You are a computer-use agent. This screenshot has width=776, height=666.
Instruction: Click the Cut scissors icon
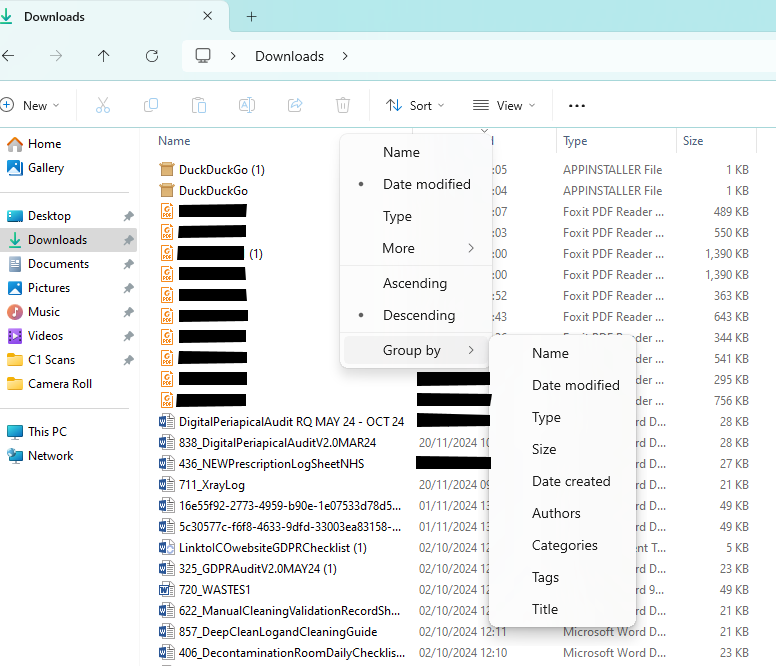103,105
